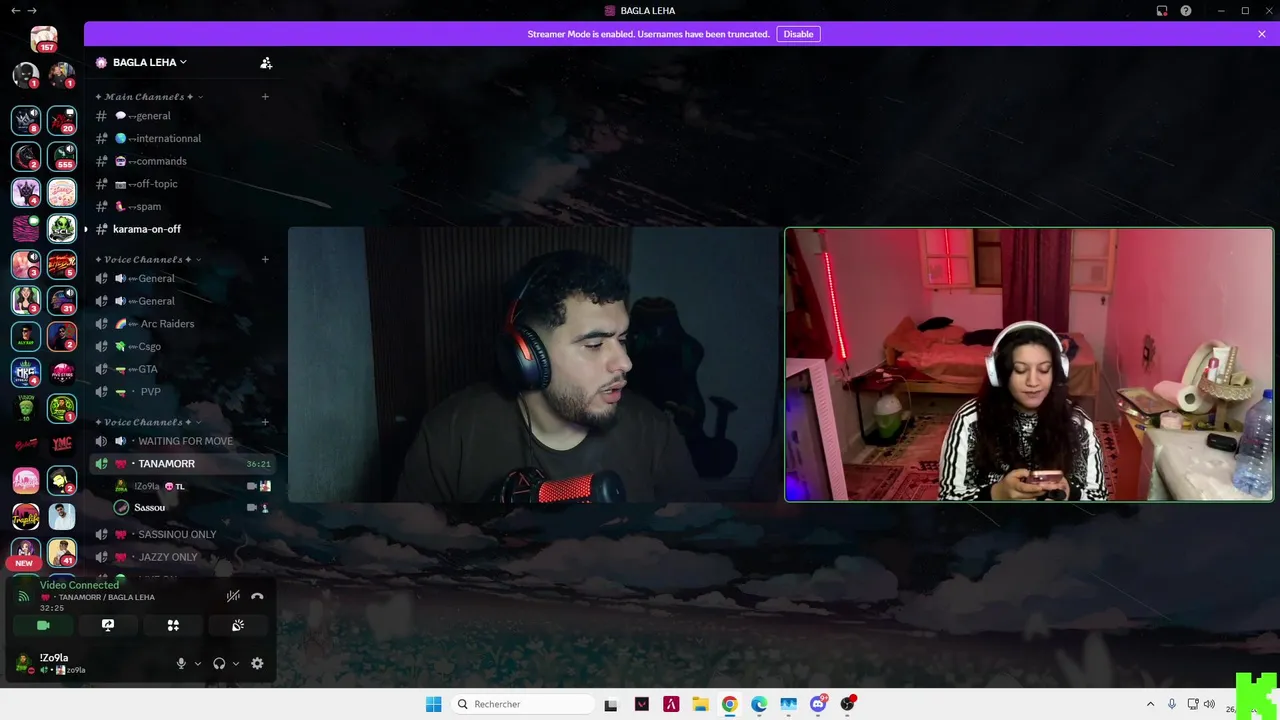Open the Five Stars server icon
This screenshot has width=1280, height=720.
pyautogui.click(x=62, y=373)
